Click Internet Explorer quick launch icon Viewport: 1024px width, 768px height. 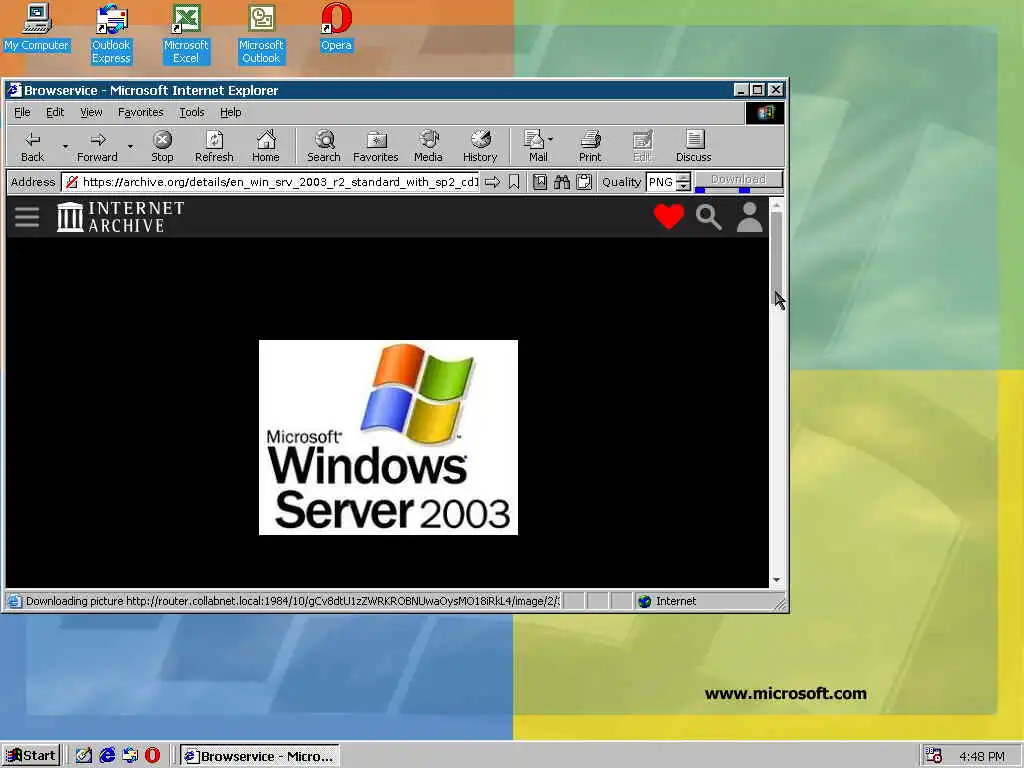(106, 756)
